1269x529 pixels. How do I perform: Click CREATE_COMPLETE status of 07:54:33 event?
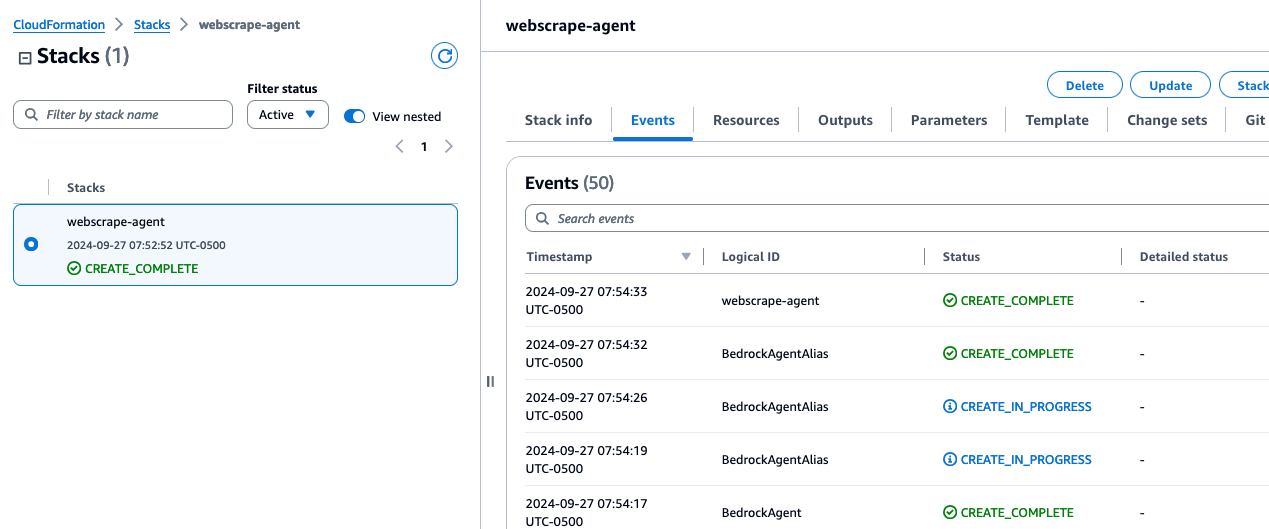[1008, 301]
